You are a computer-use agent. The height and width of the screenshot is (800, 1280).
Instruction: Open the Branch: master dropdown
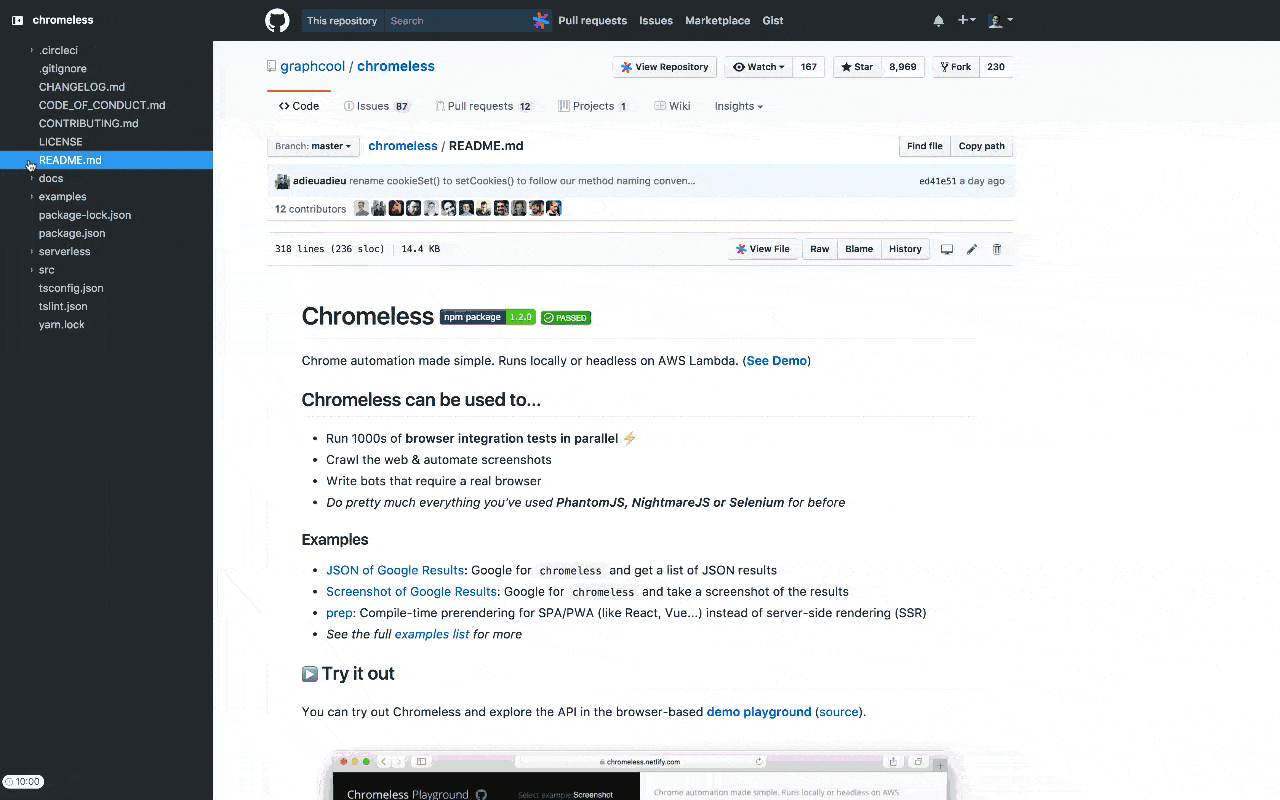point(313,145)
